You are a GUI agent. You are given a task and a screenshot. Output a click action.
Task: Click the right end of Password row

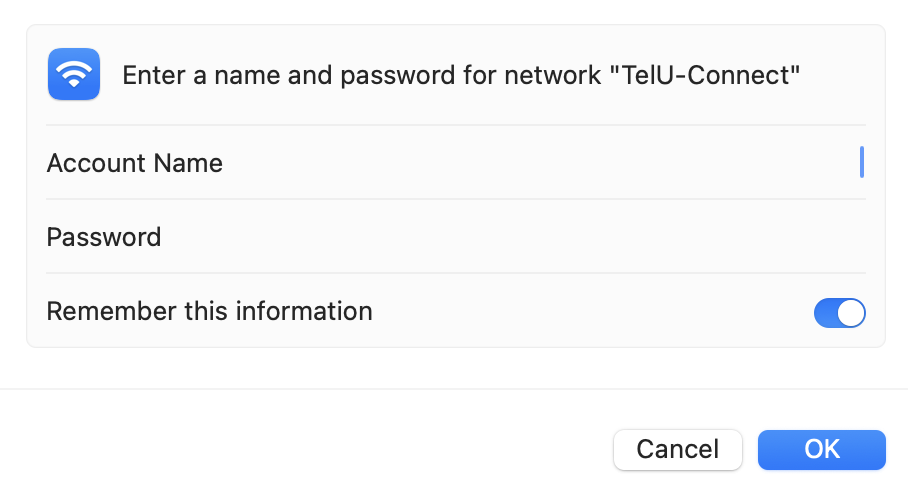coord(834,237)
